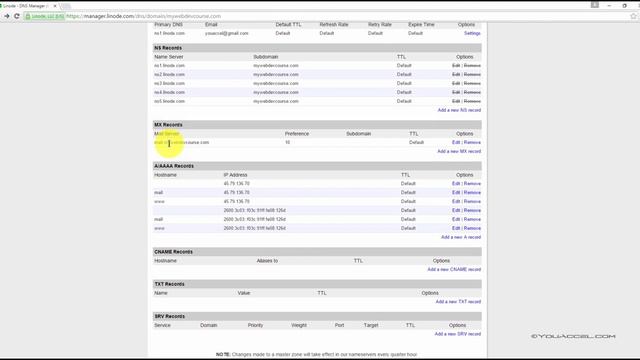
Task: Remove the blank-hostname 45.79.136.70 A record
Action: 472,184
